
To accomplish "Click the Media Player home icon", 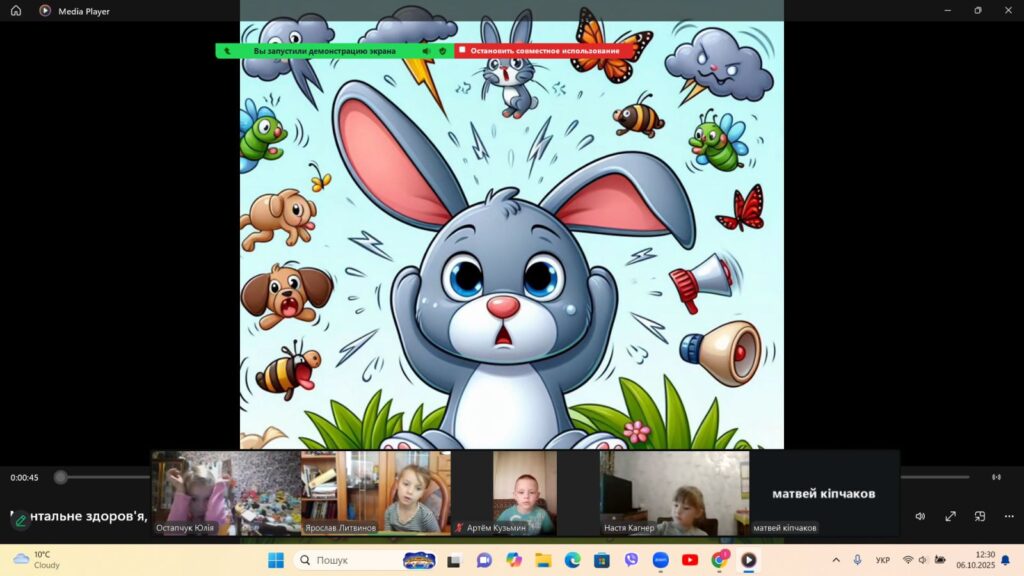I will pyautogui.click(x=15, y=11).
